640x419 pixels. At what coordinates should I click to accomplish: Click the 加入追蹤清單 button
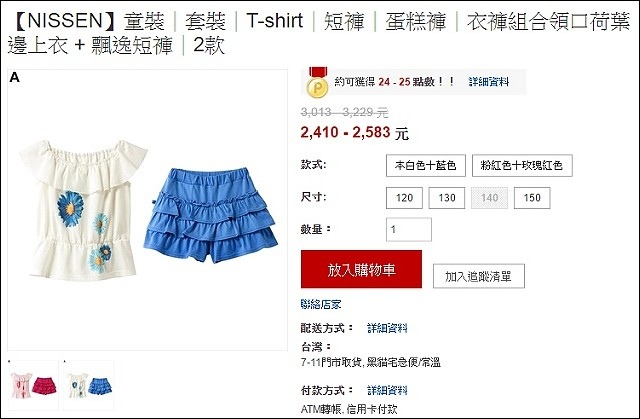478,276
